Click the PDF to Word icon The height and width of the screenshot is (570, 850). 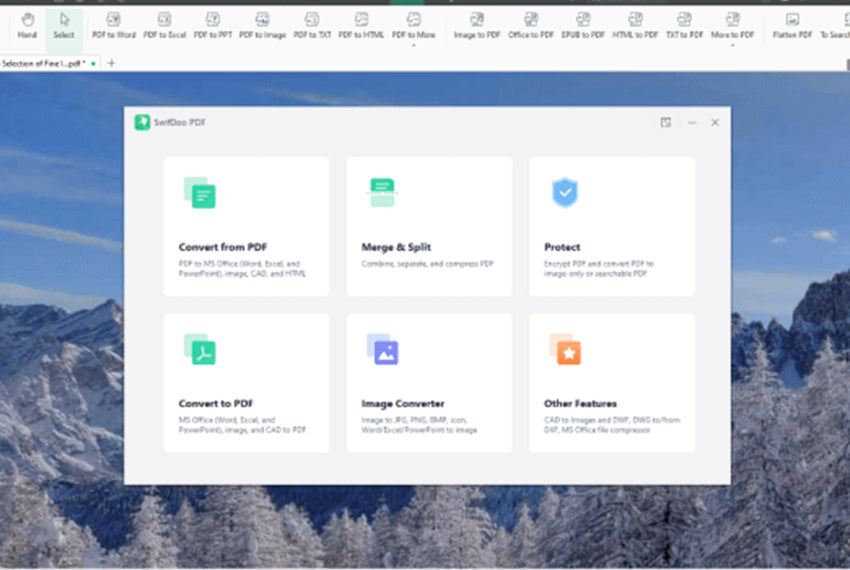(x=113, y=25)
